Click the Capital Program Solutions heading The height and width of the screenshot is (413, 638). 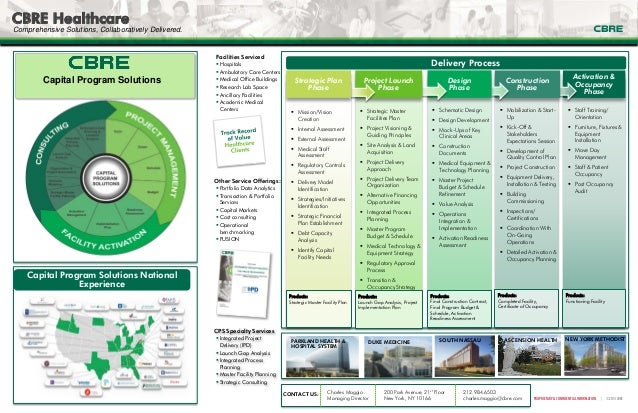pos(102,80)
